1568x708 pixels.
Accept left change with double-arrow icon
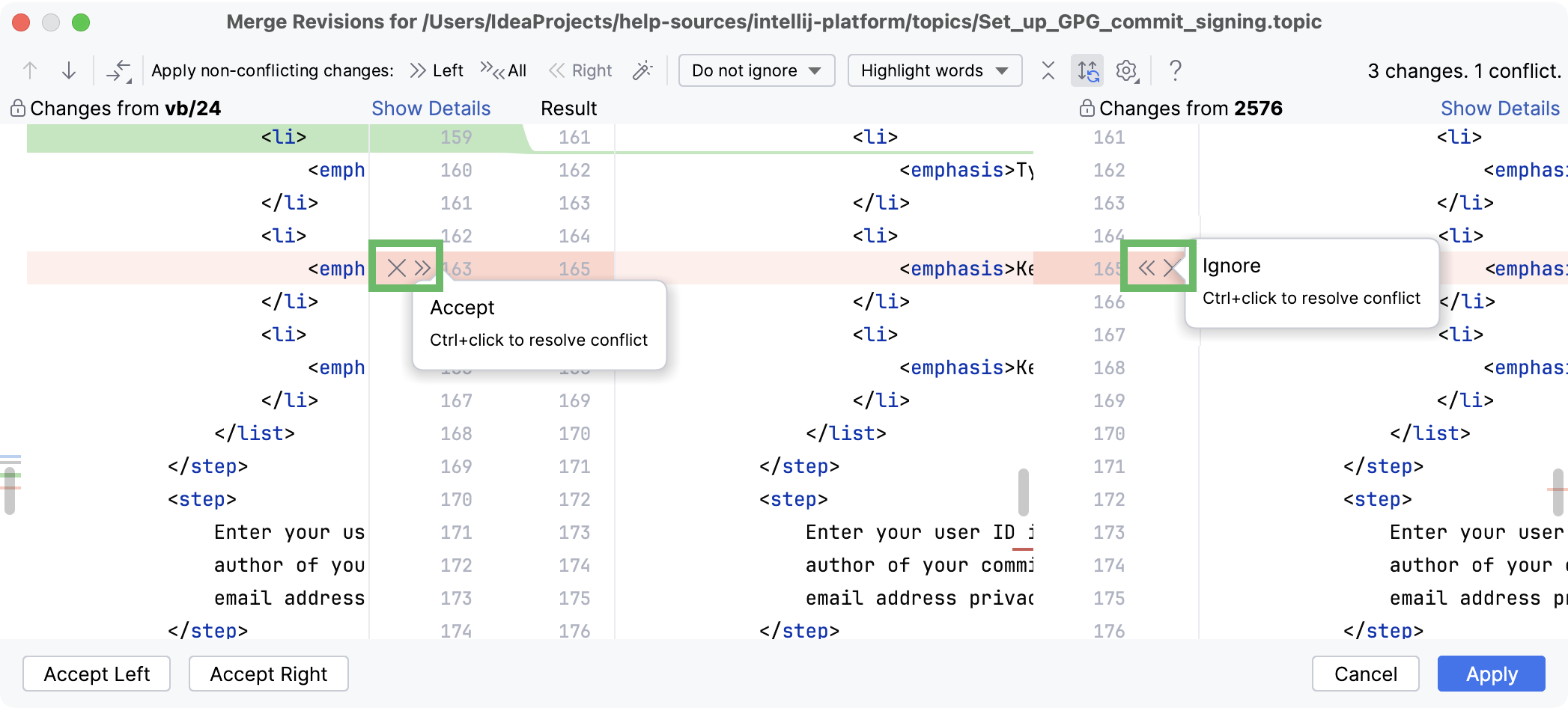[423, 268]
